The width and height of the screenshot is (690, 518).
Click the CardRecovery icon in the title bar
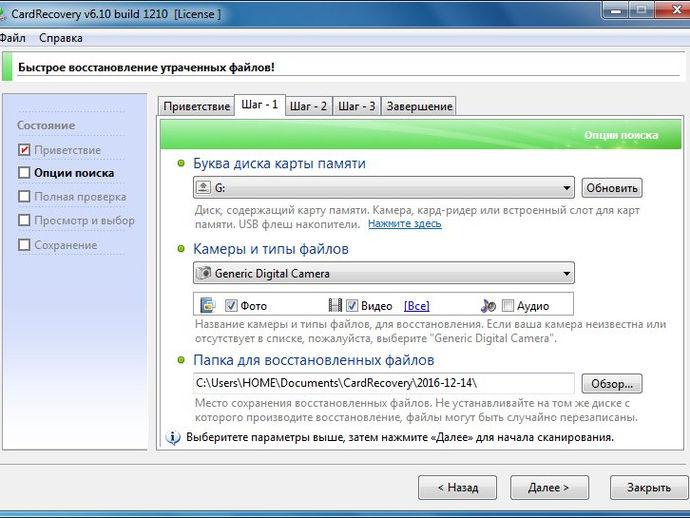[x=3, y=14]
